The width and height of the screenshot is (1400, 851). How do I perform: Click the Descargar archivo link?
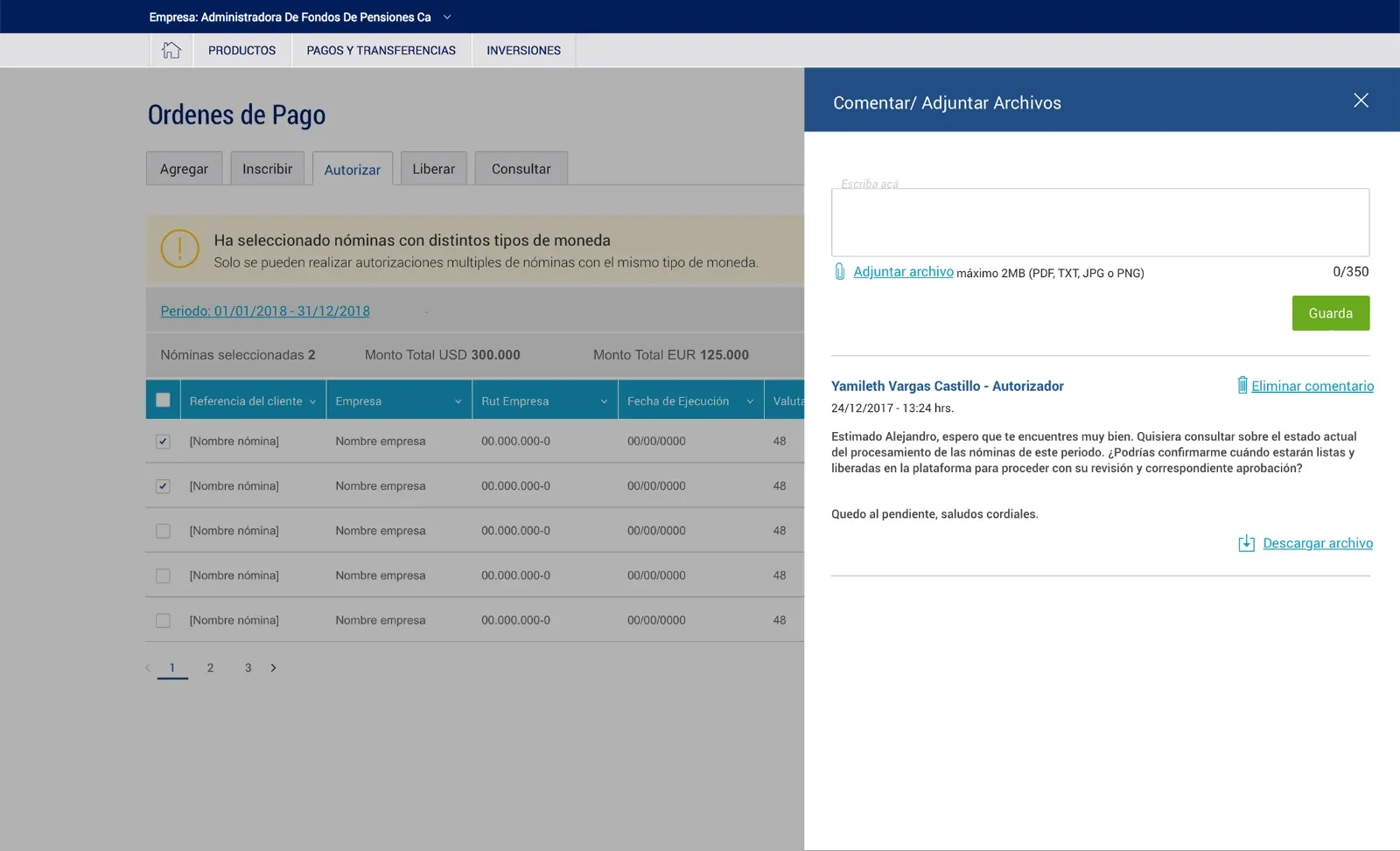1318,543
